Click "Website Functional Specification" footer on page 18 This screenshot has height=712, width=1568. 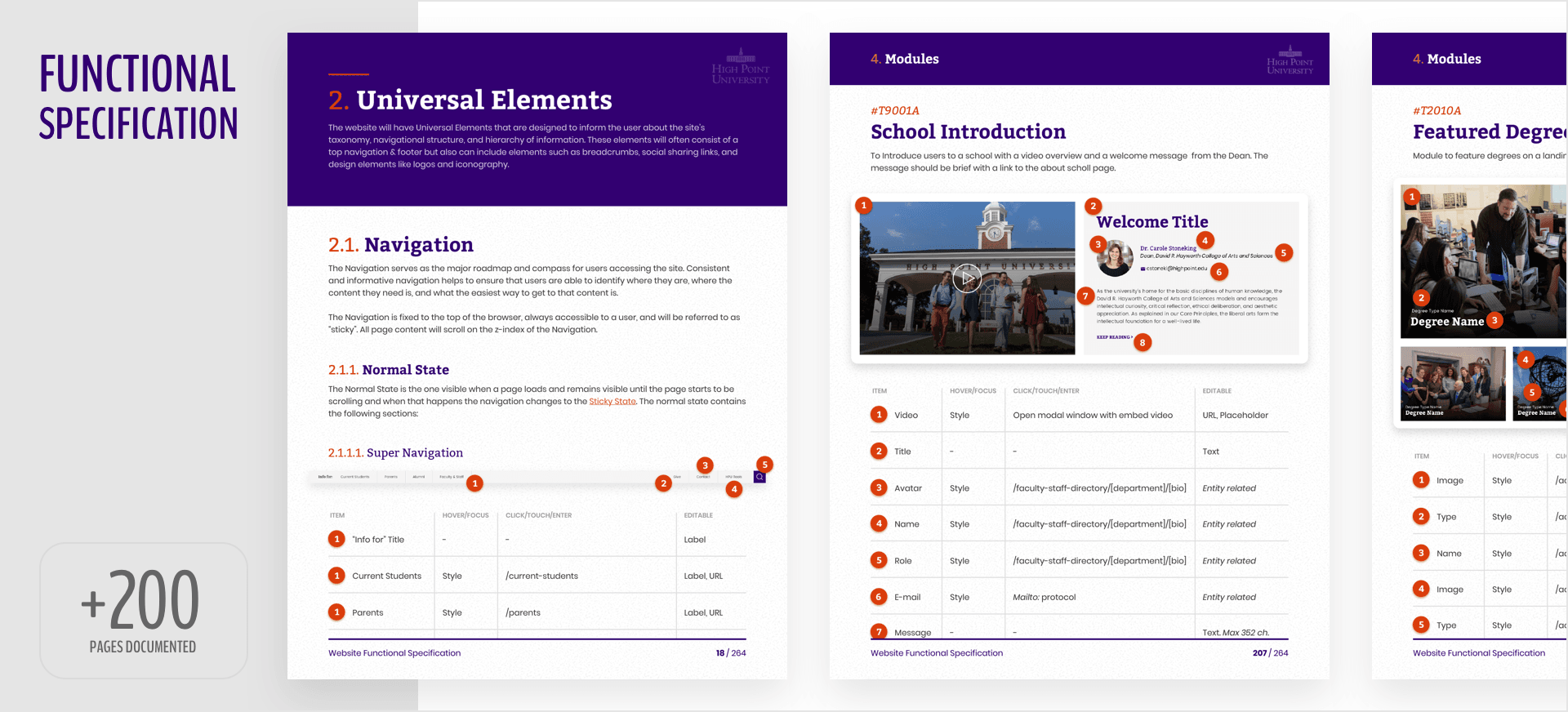tap(394, 653)
